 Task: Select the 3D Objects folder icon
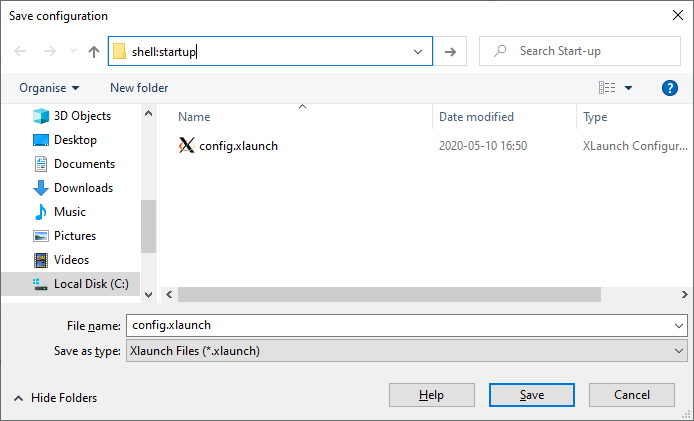[x=41, y=116]
